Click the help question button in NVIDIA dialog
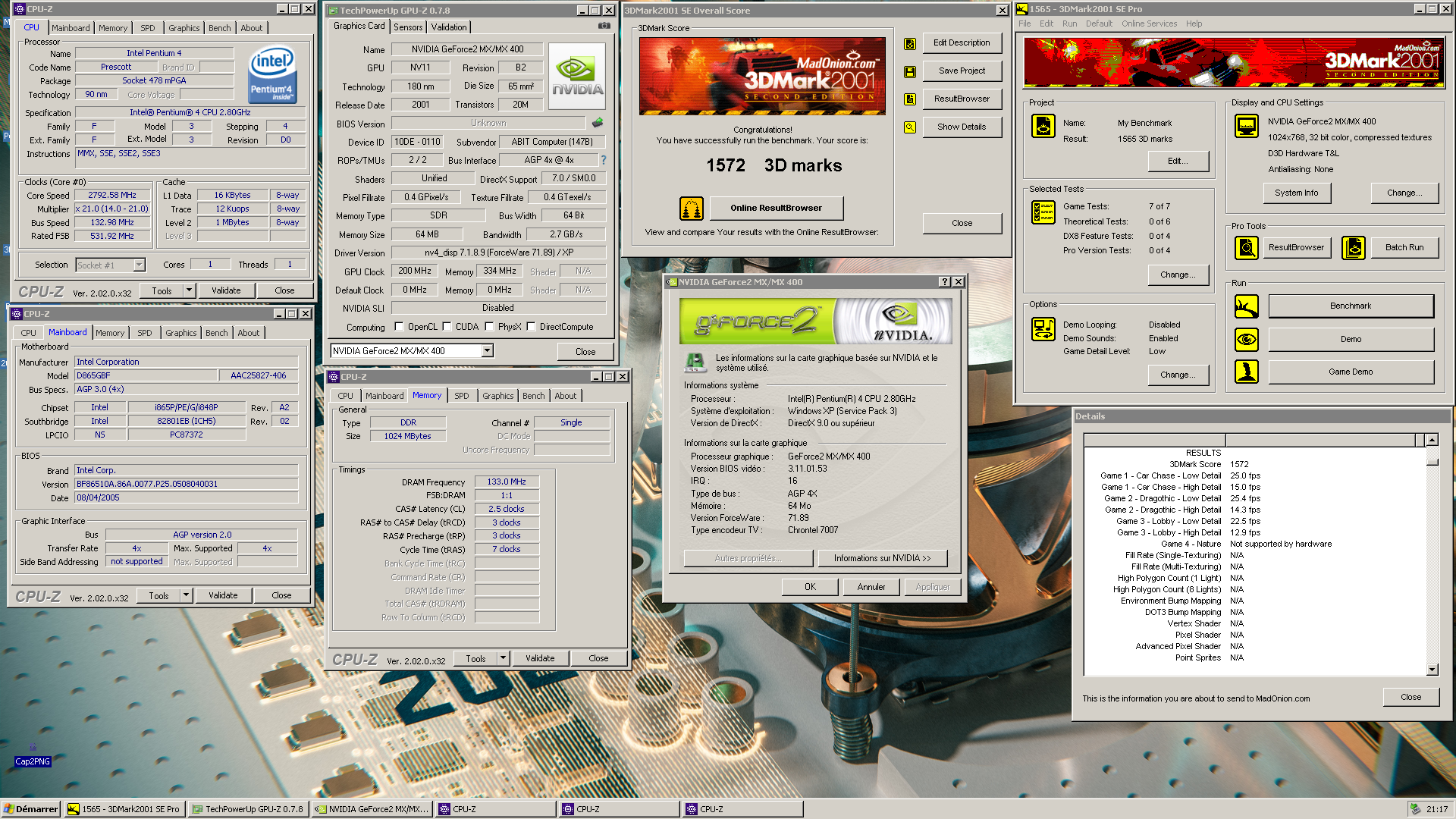The width and height of the screenshot is (1456, 819). pyautogui.click(x=944, y=282)
